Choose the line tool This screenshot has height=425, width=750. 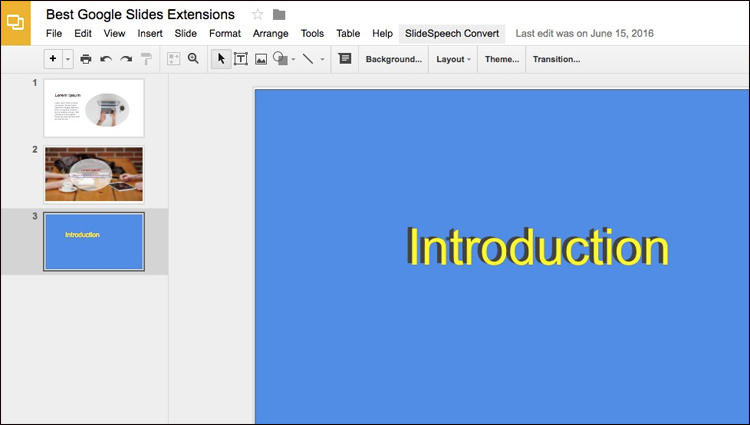pyautogui.click(x=308, y=59)
